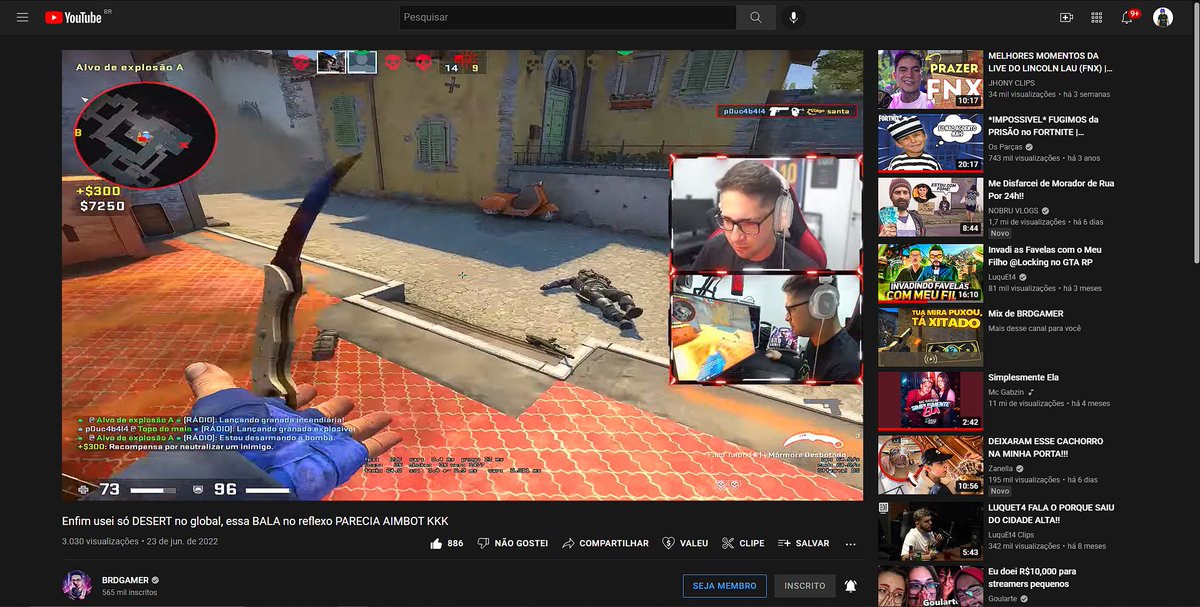Click SEJA MEMBRO join button

[725, 586]
